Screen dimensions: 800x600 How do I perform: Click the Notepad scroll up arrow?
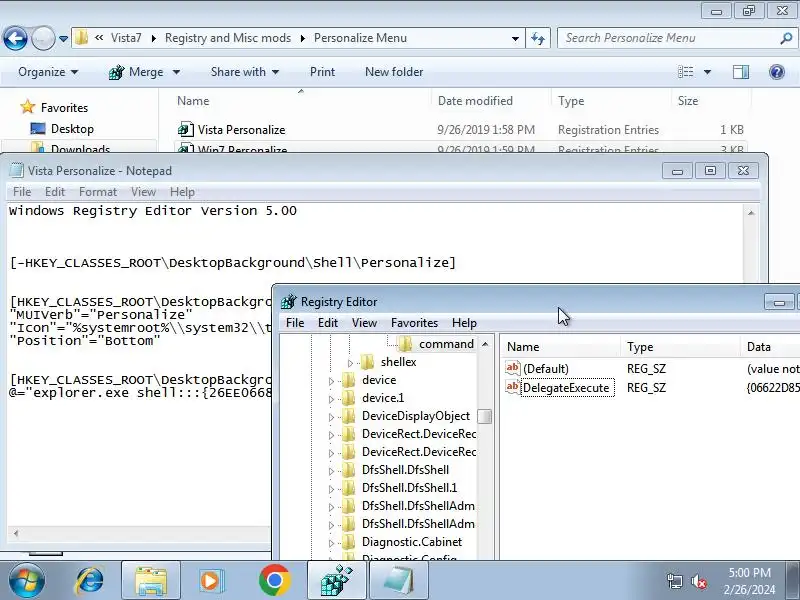(751, 212)
